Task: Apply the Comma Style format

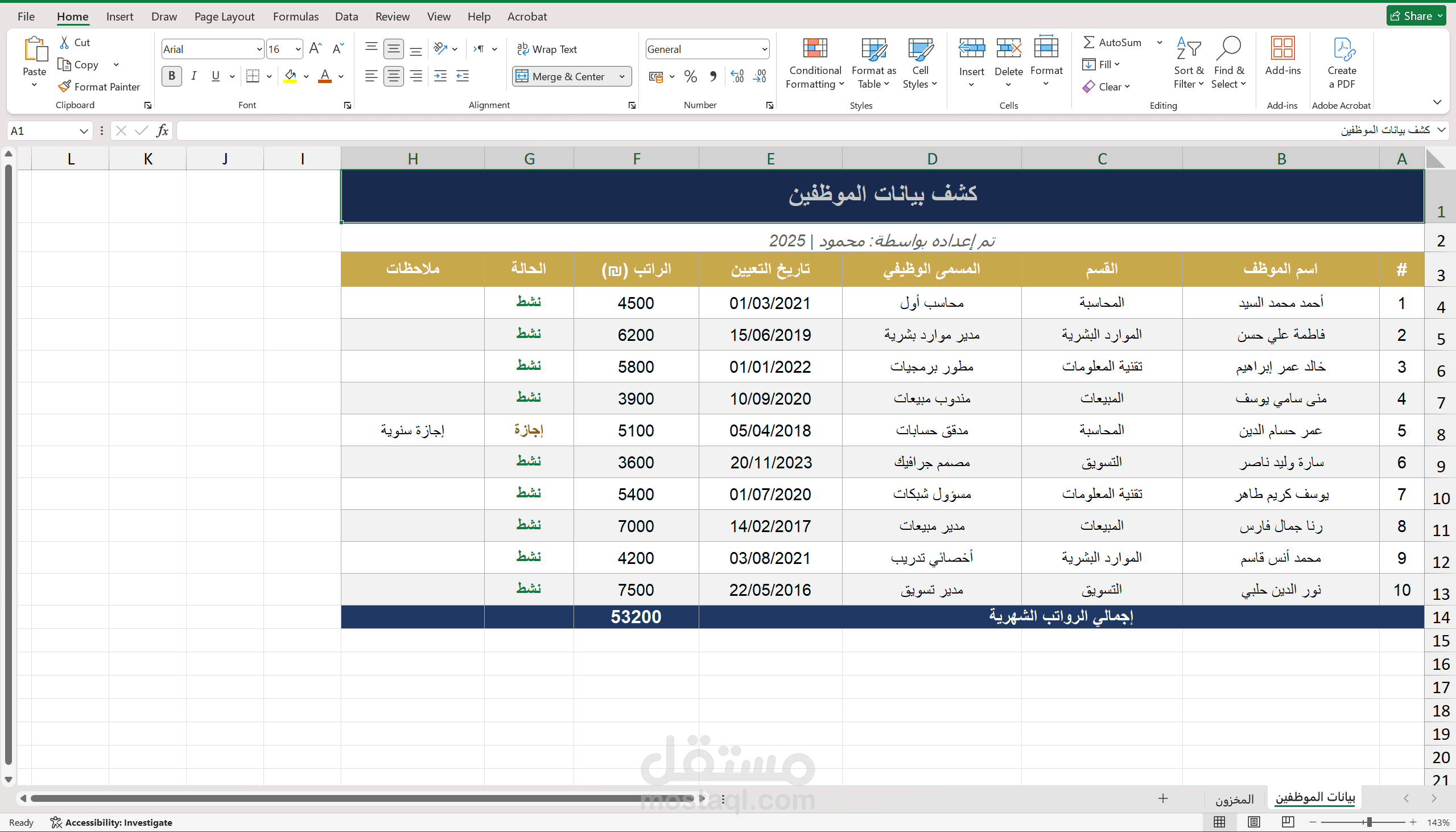Action: pos(713,76)
